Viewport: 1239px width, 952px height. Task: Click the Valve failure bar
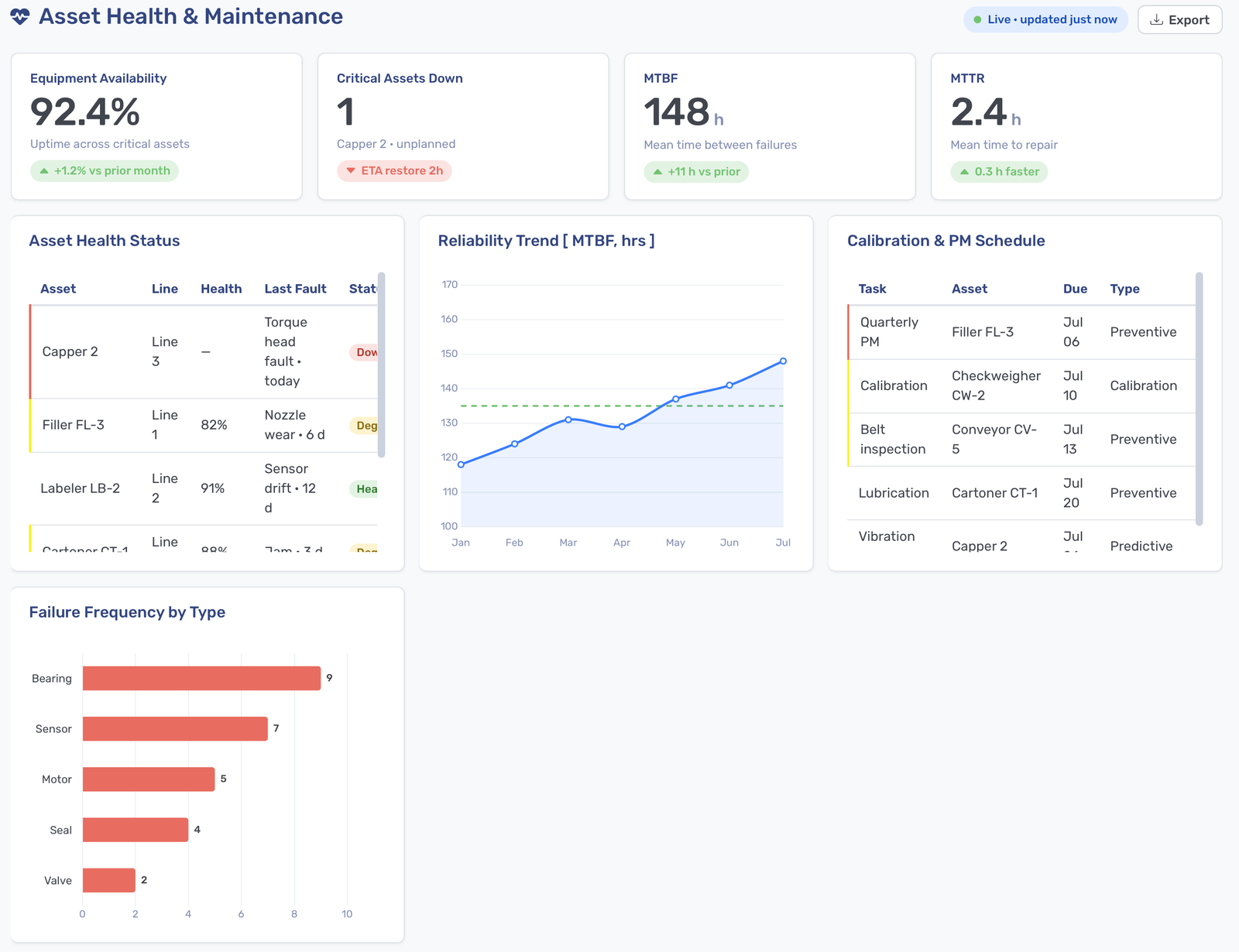coord(109,880)
